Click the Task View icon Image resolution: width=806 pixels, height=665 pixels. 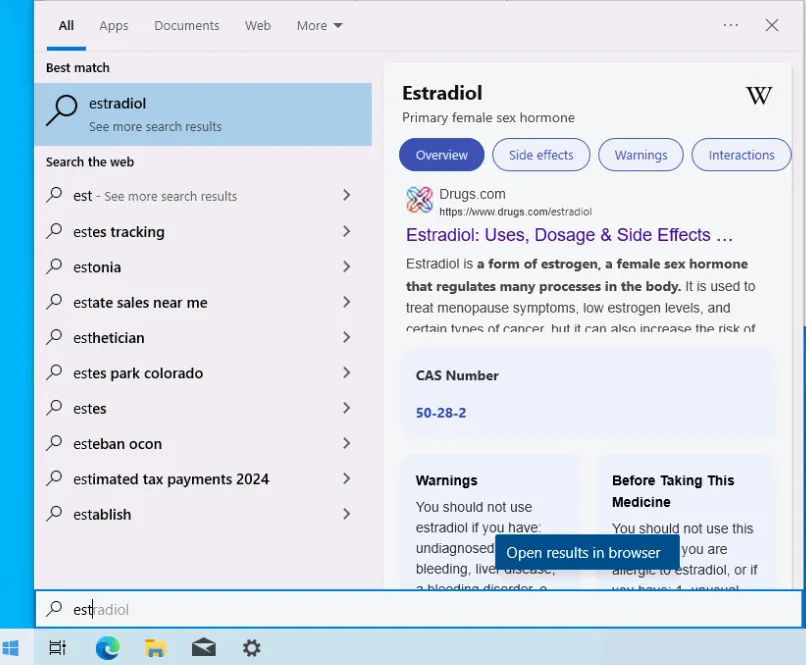coord(58,648)
